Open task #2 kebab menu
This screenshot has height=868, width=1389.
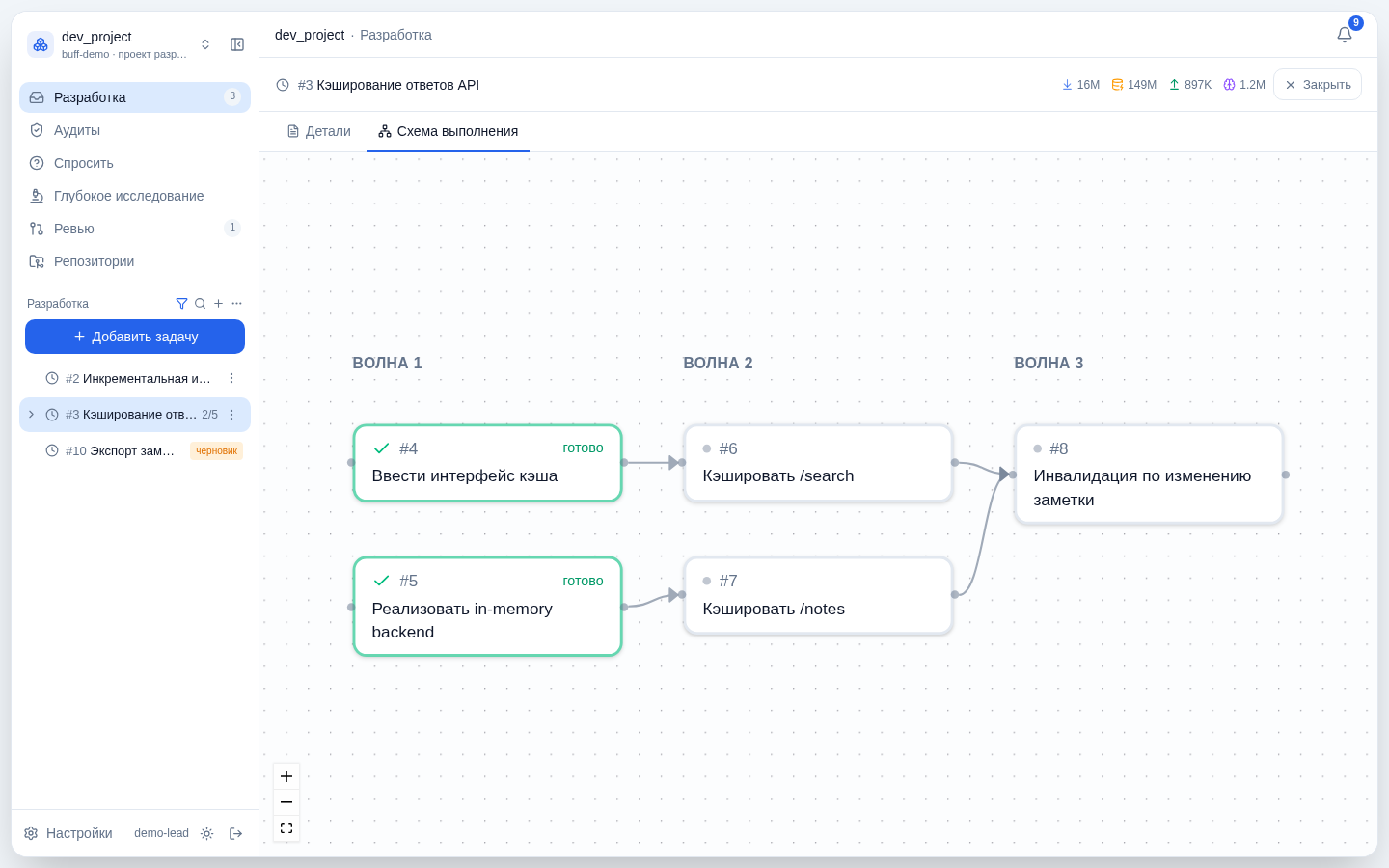231,378
